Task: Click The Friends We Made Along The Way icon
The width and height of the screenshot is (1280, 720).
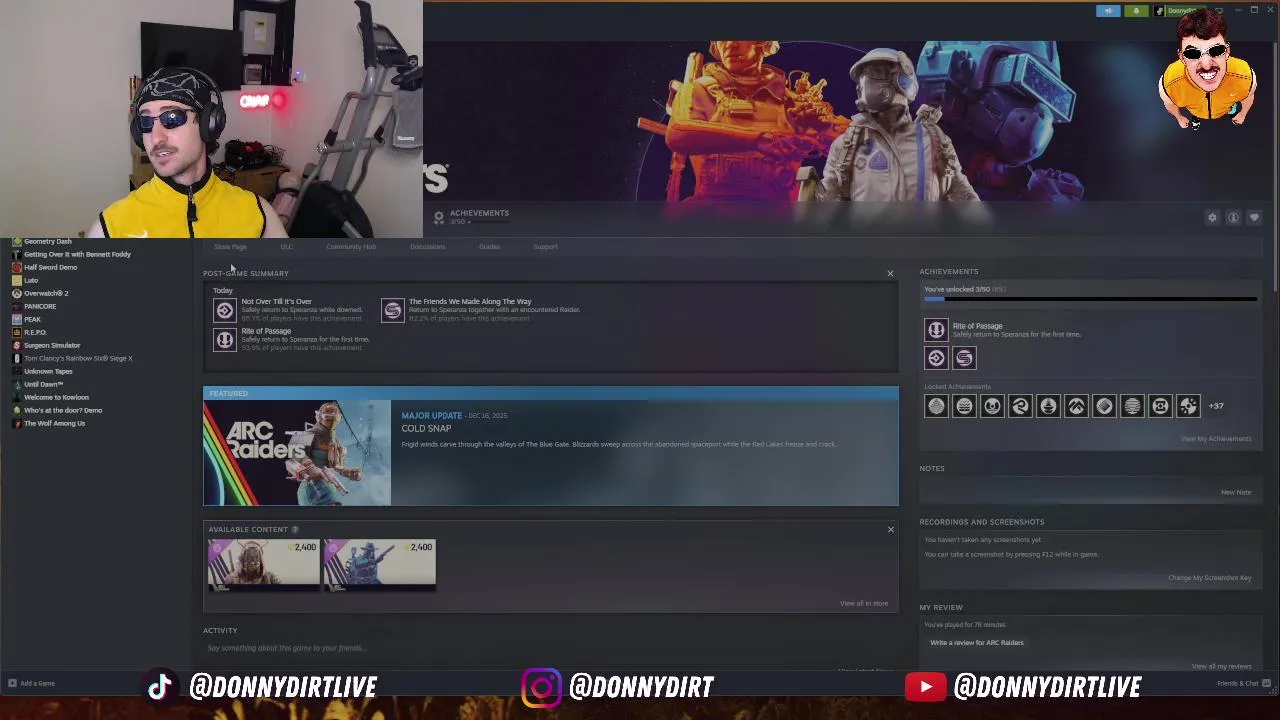Action: pos(393,310)
